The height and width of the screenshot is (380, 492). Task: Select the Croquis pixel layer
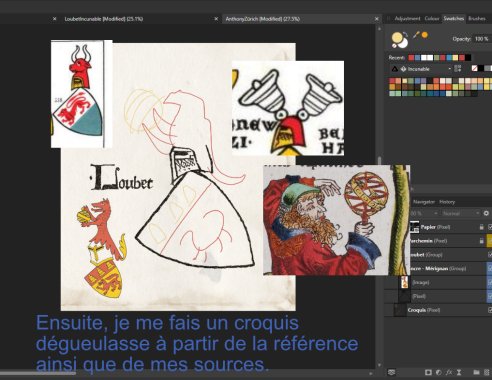coord(438,310)
